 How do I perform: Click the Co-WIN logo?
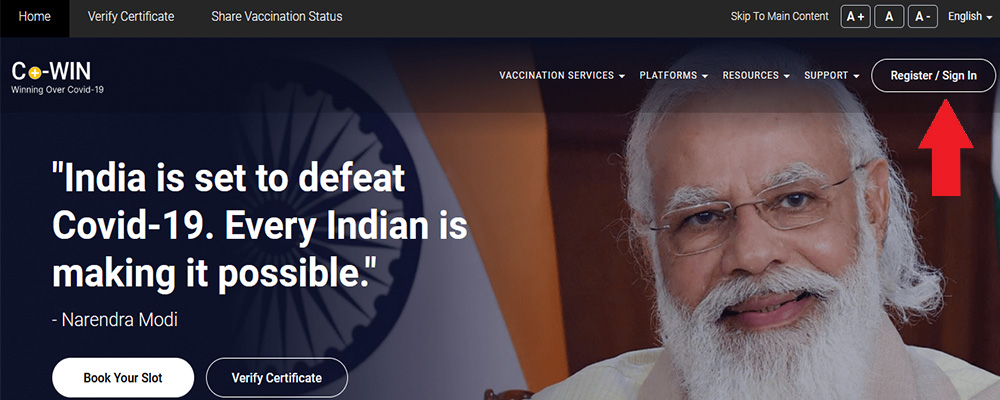[x=57, y=77]
